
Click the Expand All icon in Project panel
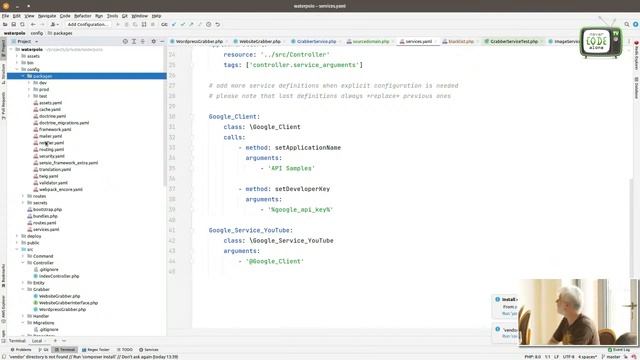(x=134, y=41)
